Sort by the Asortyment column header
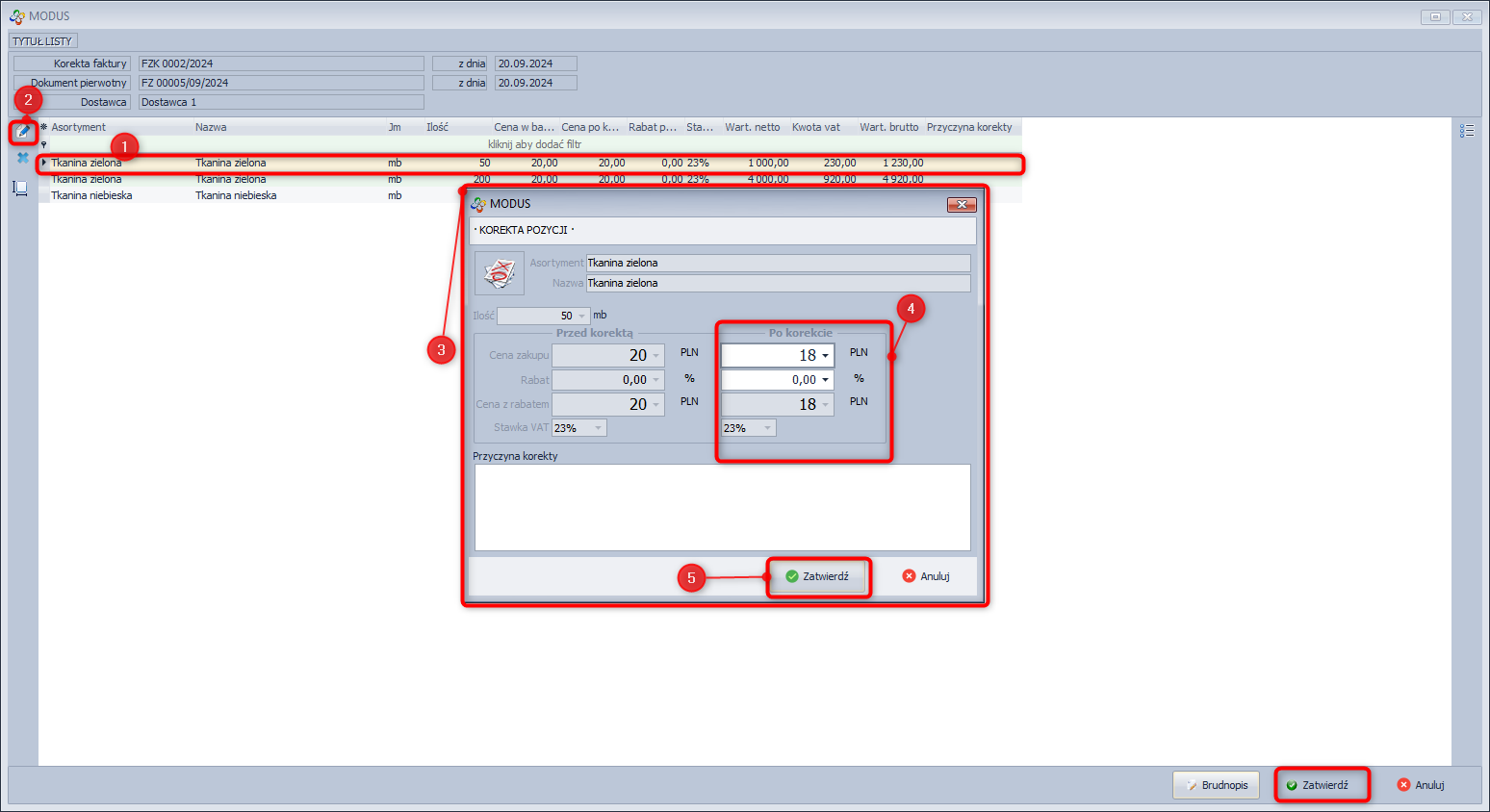1490x812 pixels. [79, 127]
